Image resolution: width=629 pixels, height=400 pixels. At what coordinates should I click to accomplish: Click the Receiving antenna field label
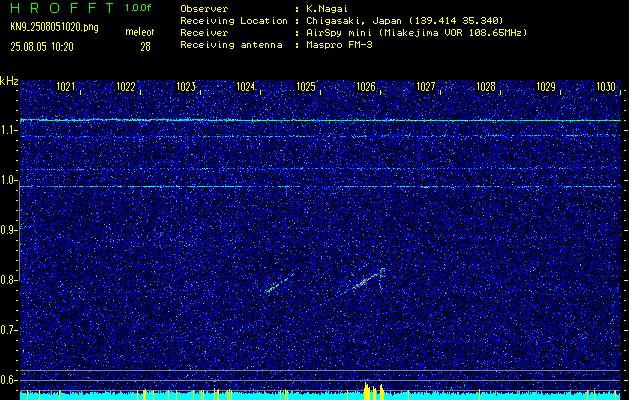click(x=231, y=45)
